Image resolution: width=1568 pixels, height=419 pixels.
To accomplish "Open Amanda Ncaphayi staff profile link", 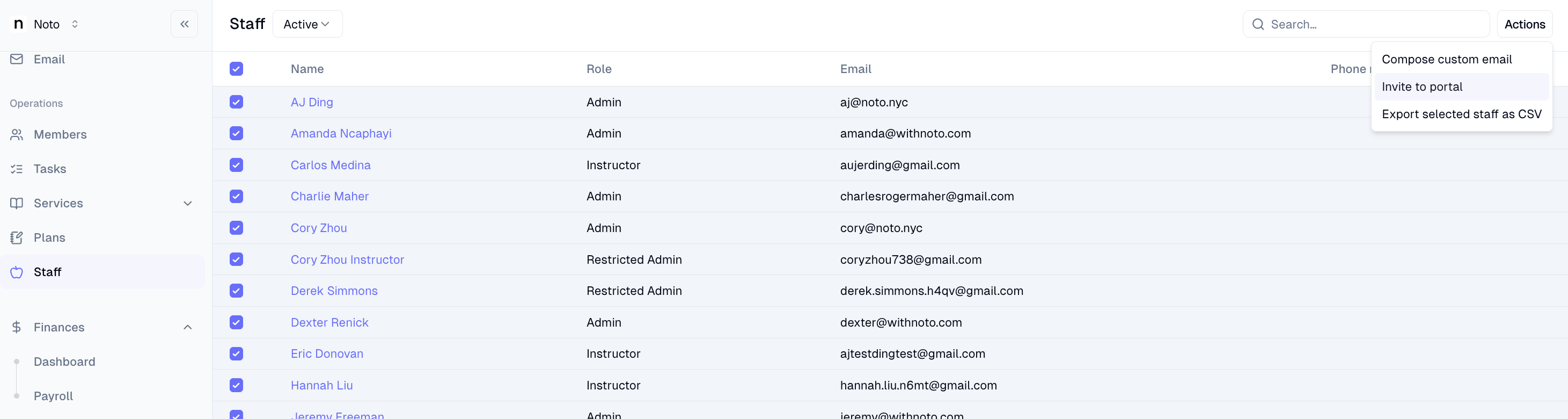I will click(x=341, y=133).
